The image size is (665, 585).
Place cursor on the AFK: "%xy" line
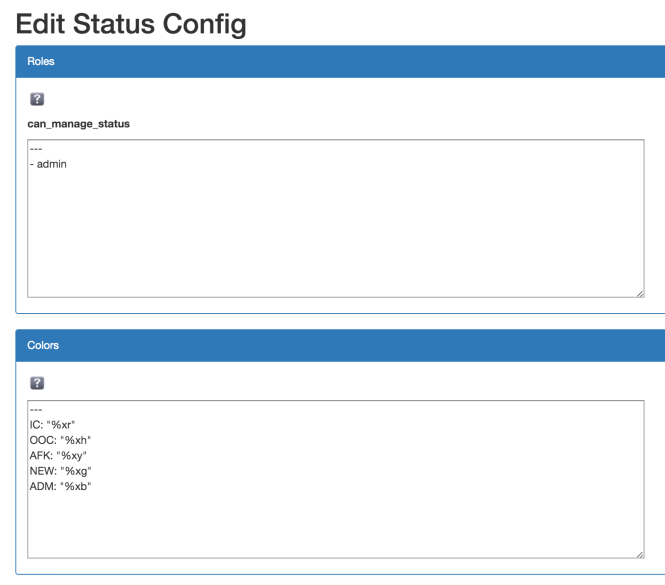(58, 456)
